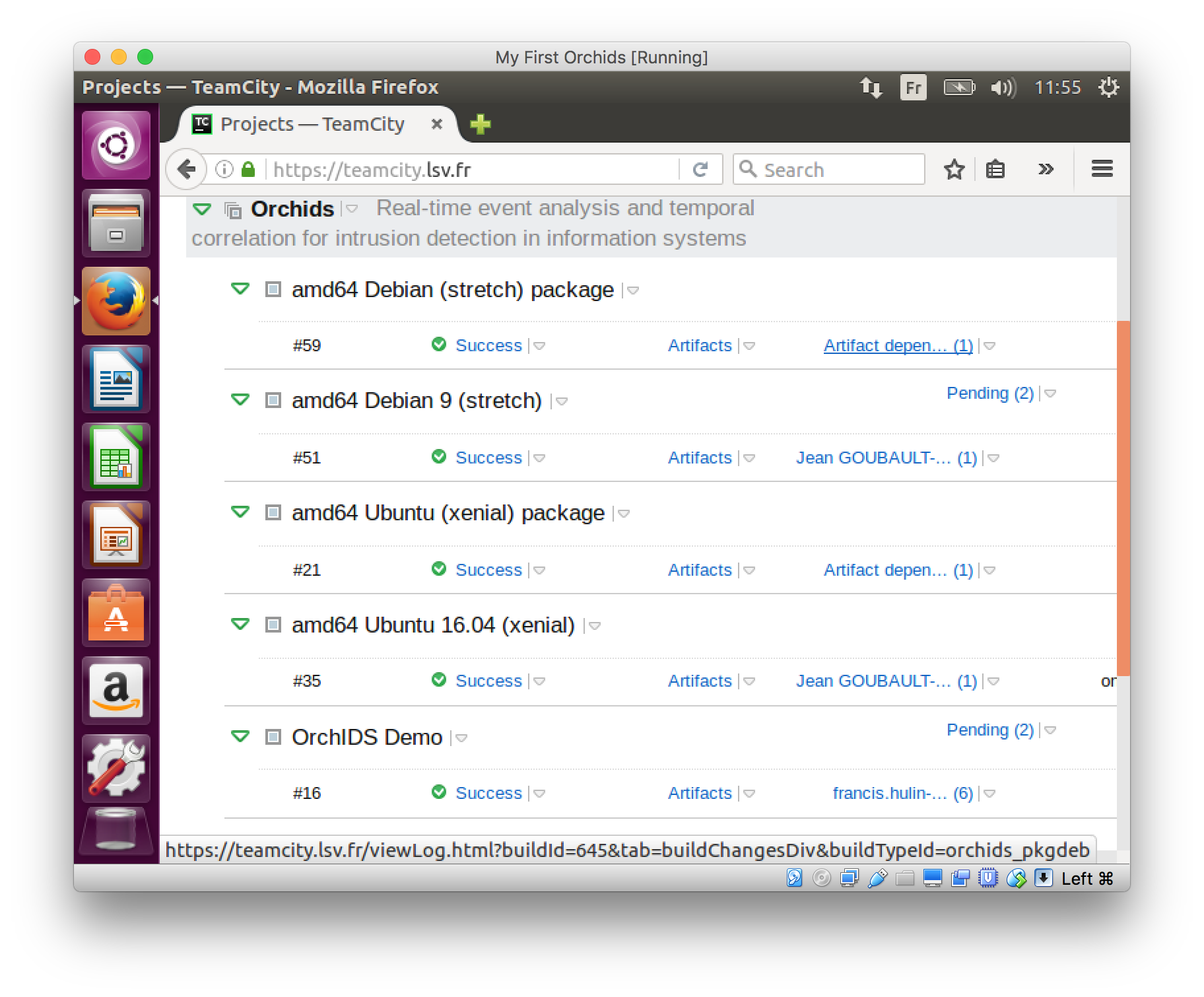
Task: Collapse the OrchIDS Demo build configuration
Action: [x=240, y=736]
